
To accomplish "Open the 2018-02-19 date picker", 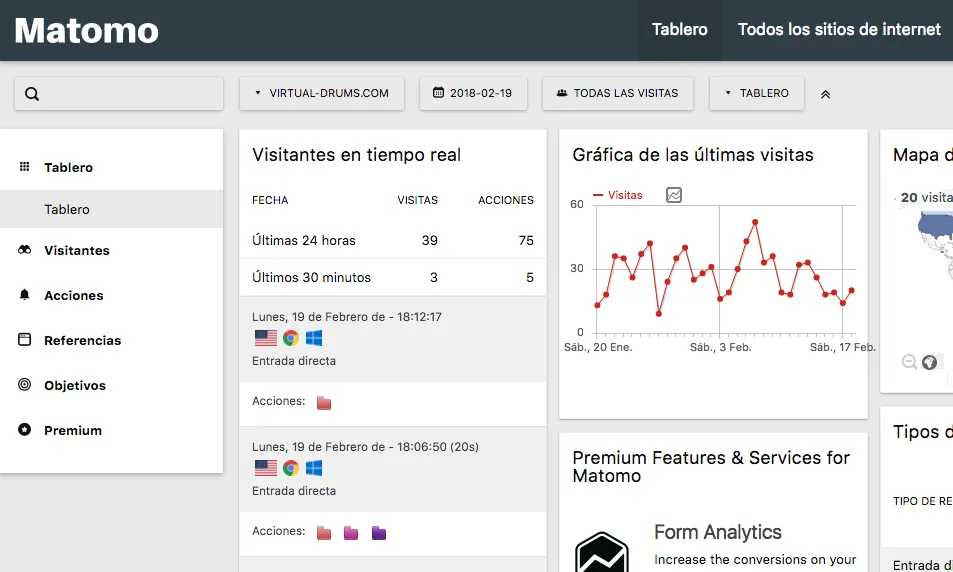I will coord(473,94).
